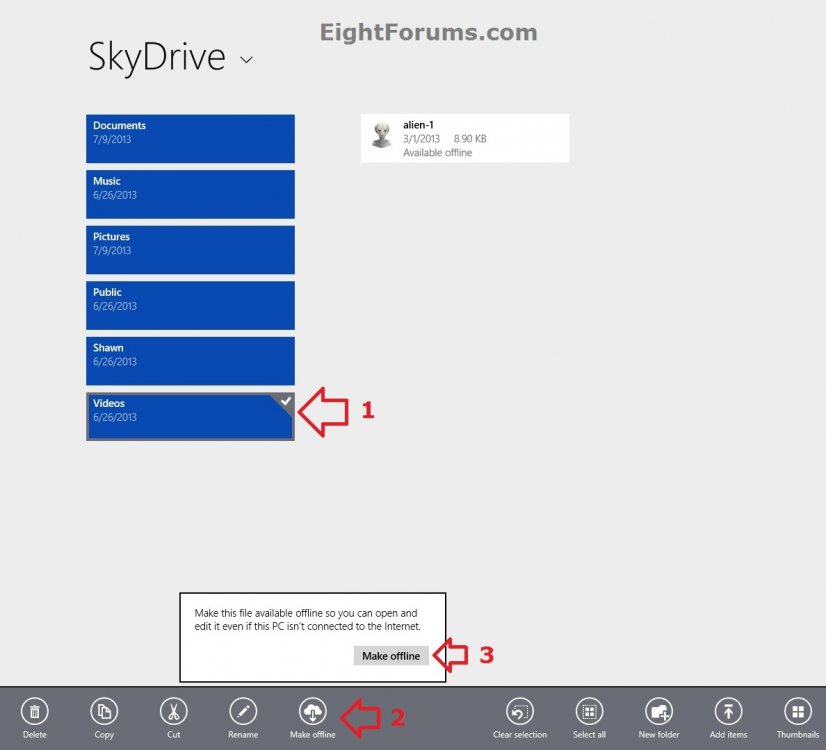
Task: Open the Pictures folder tile
Action: tap(190, 250)
